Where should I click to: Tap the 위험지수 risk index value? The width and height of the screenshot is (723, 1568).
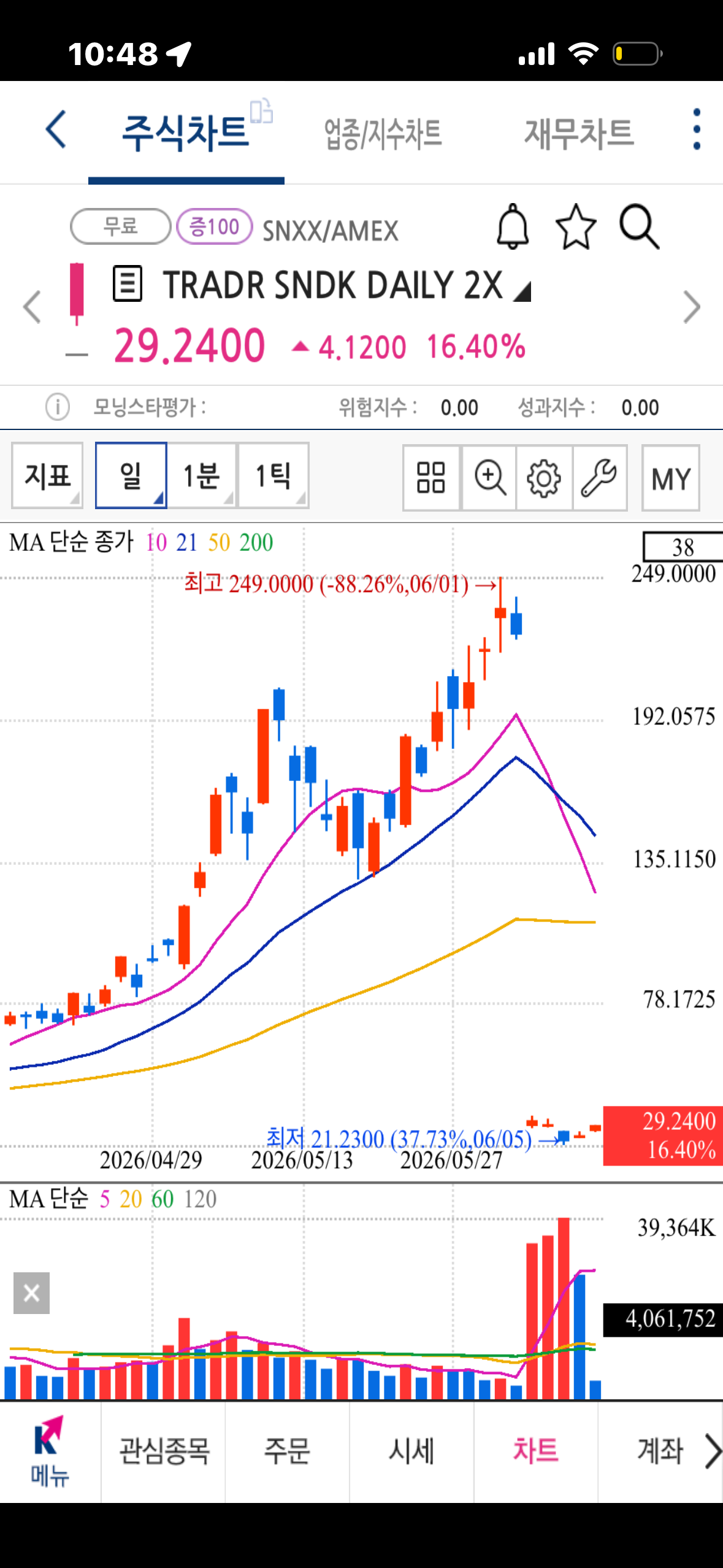pos(459,407)
